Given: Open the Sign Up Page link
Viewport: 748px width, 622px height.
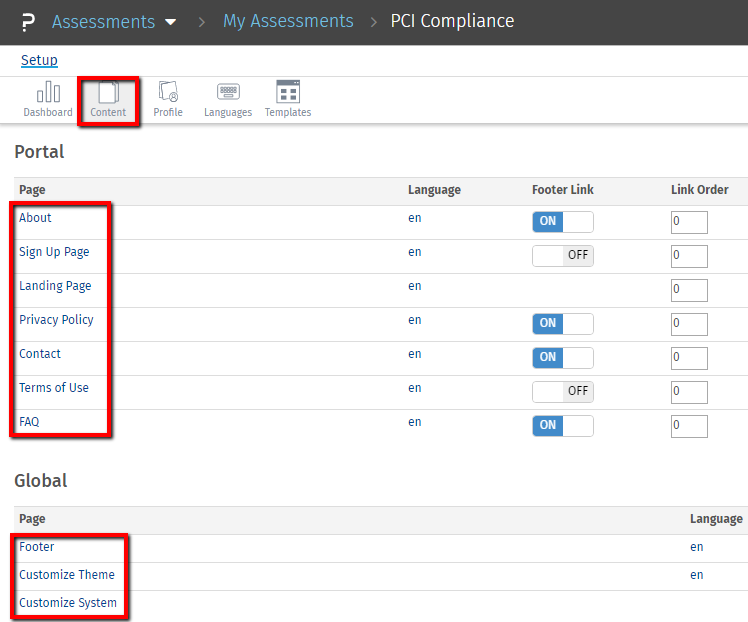Looking at the screenshot, I should point(54,252).
